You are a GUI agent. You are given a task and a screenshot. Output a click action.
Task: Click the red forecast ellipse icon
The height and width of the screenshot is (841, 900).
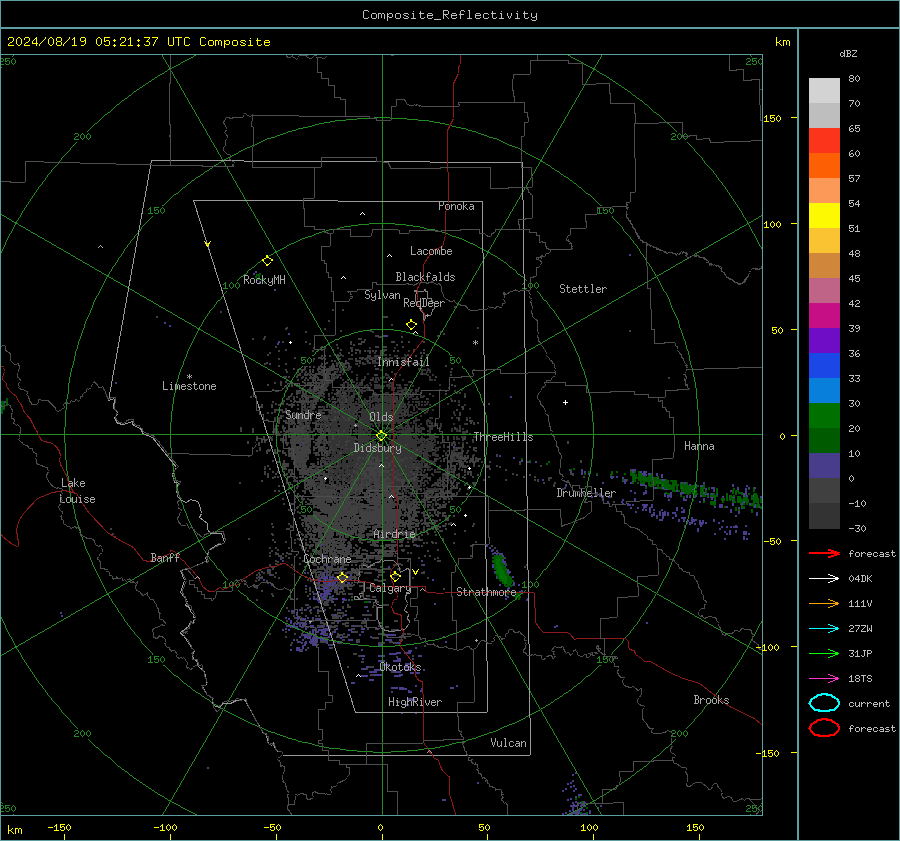(x=824, y=728)
